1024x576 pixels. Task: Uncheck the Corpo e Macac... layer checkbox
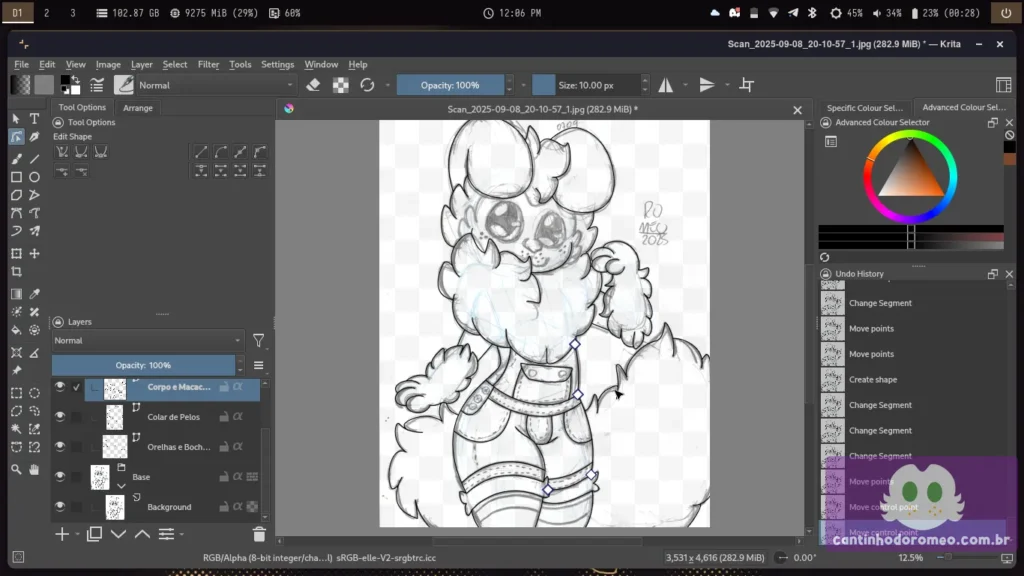tap(76, 387)
